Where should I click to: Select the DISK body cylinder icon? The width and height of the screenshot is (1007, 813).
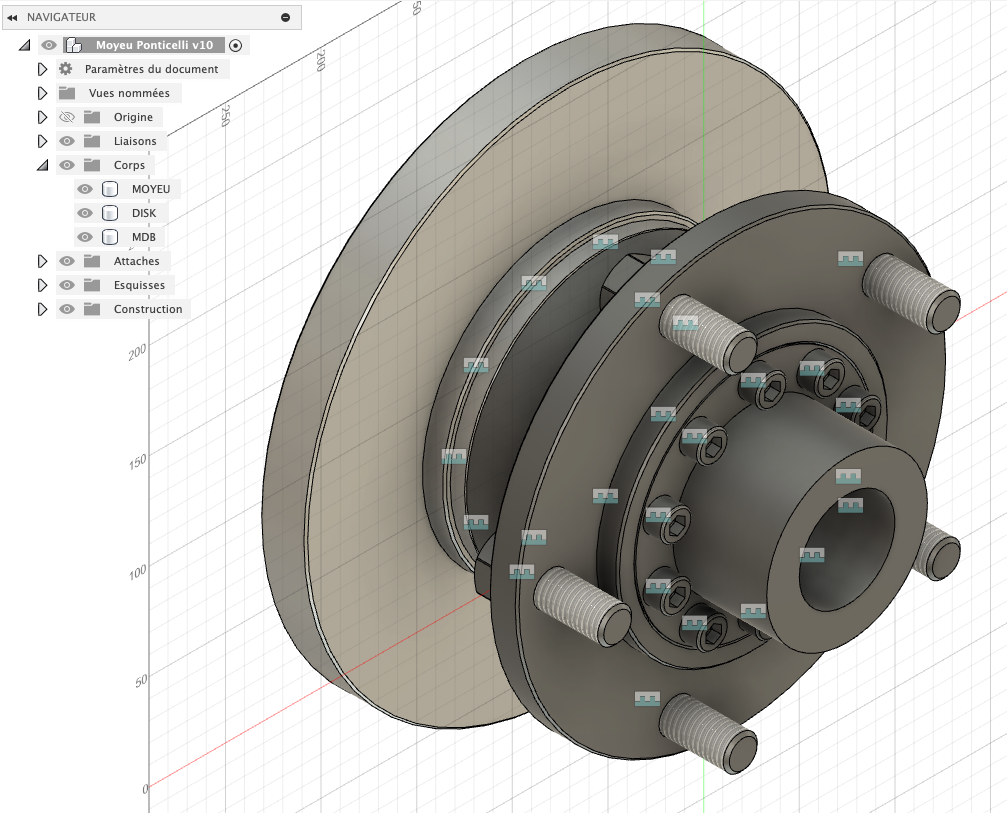pos(110,213)
